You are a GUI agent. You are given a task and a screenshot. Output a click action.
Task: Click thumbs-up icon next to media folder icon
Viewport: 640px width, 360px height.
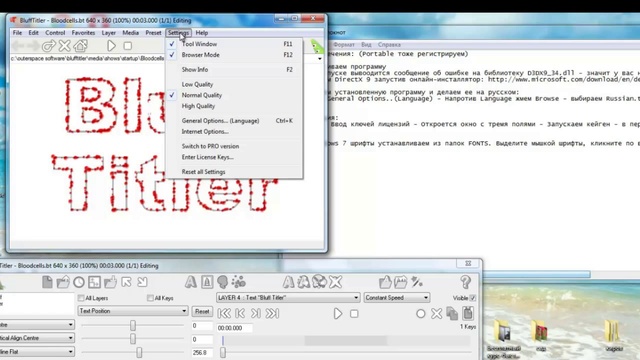click(385, 282)
